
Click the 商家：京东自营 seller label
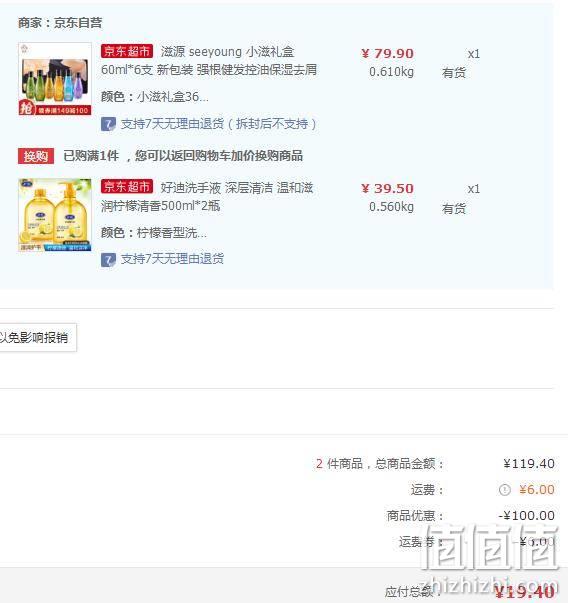[x=60, y=23]
